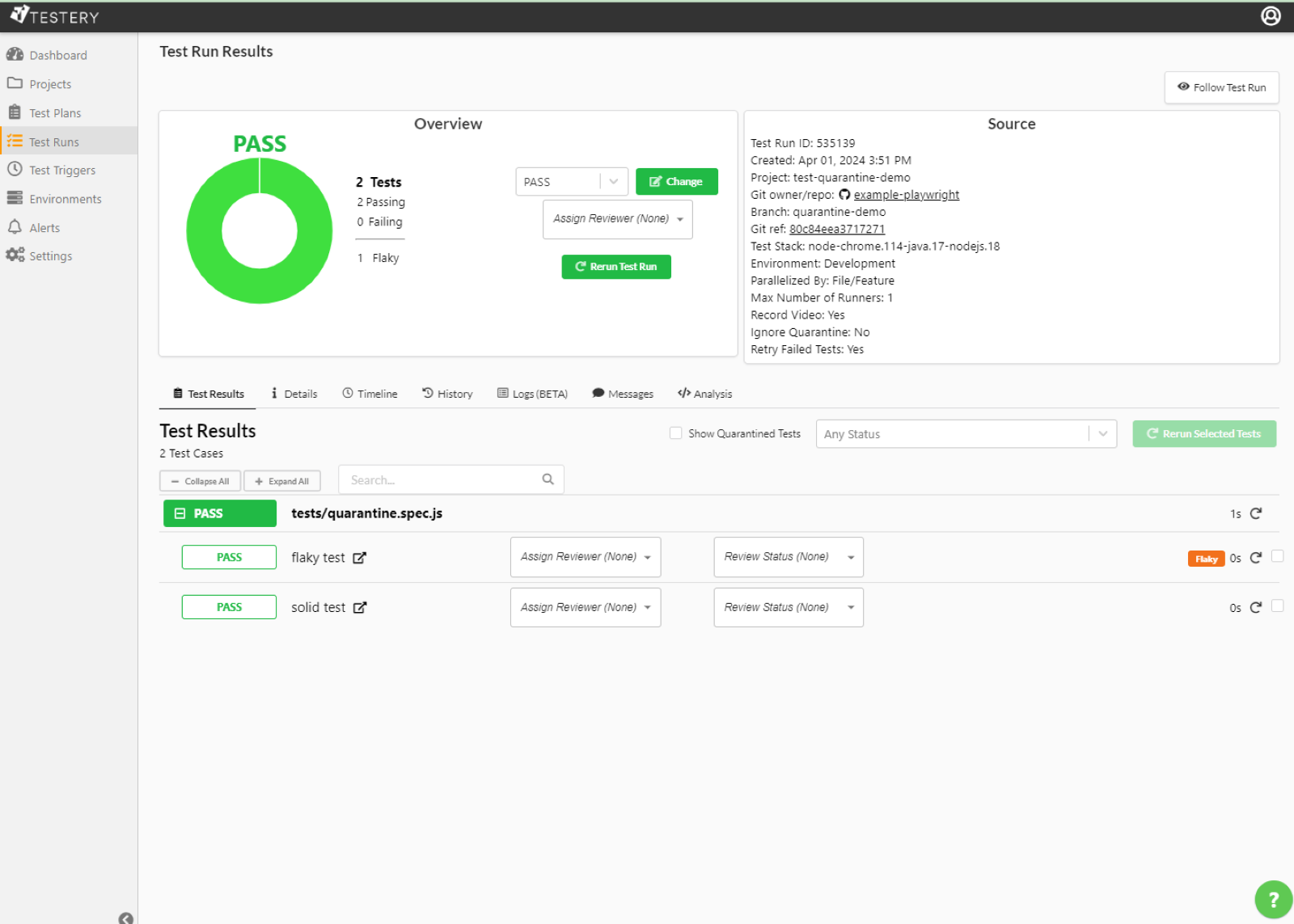Open the overview Assign Reviewer dropdown
Viewport: 1294px width, 924px height.
tap(618, 219)
